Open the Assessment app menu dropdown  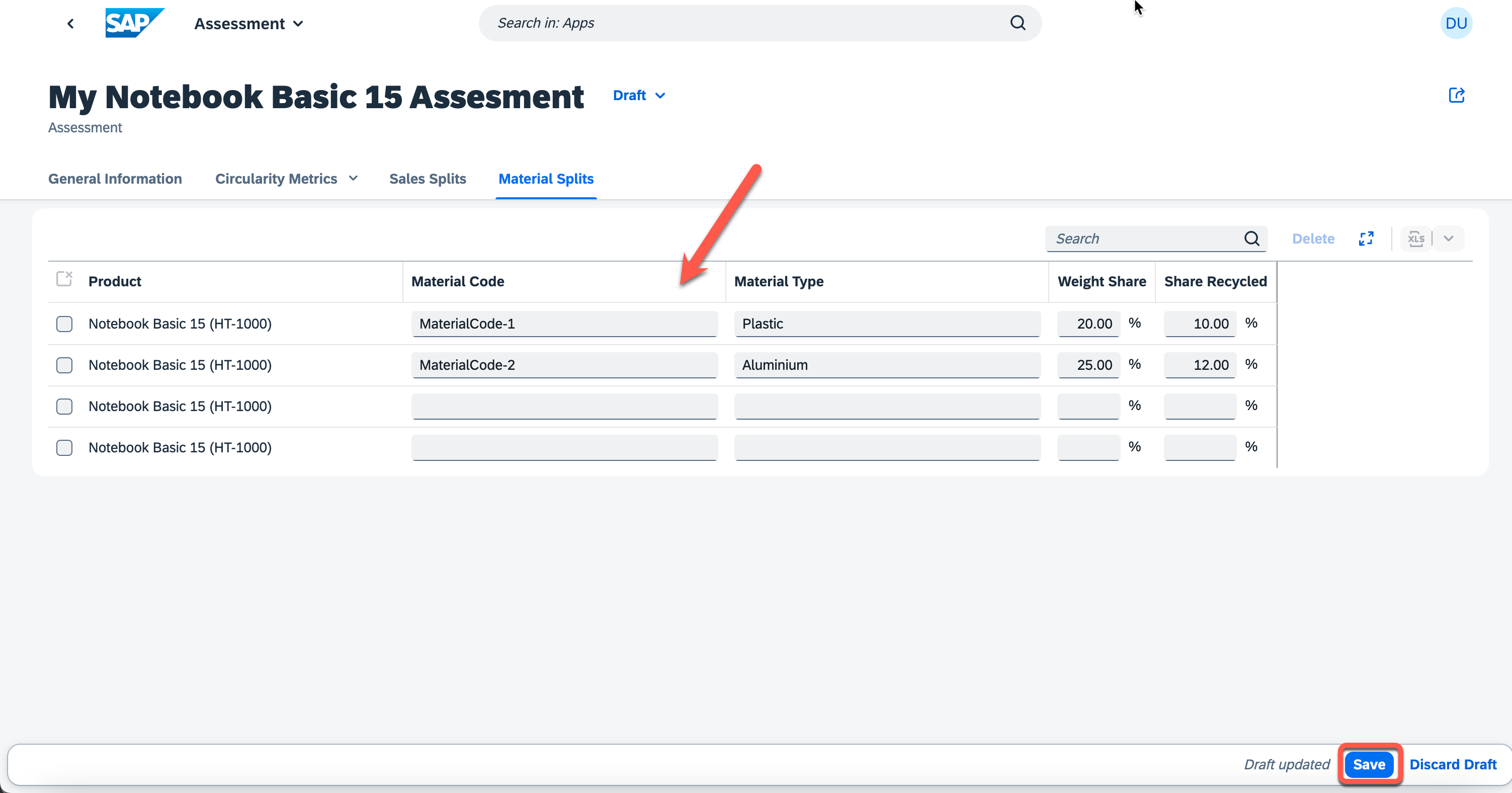point(249,24)
